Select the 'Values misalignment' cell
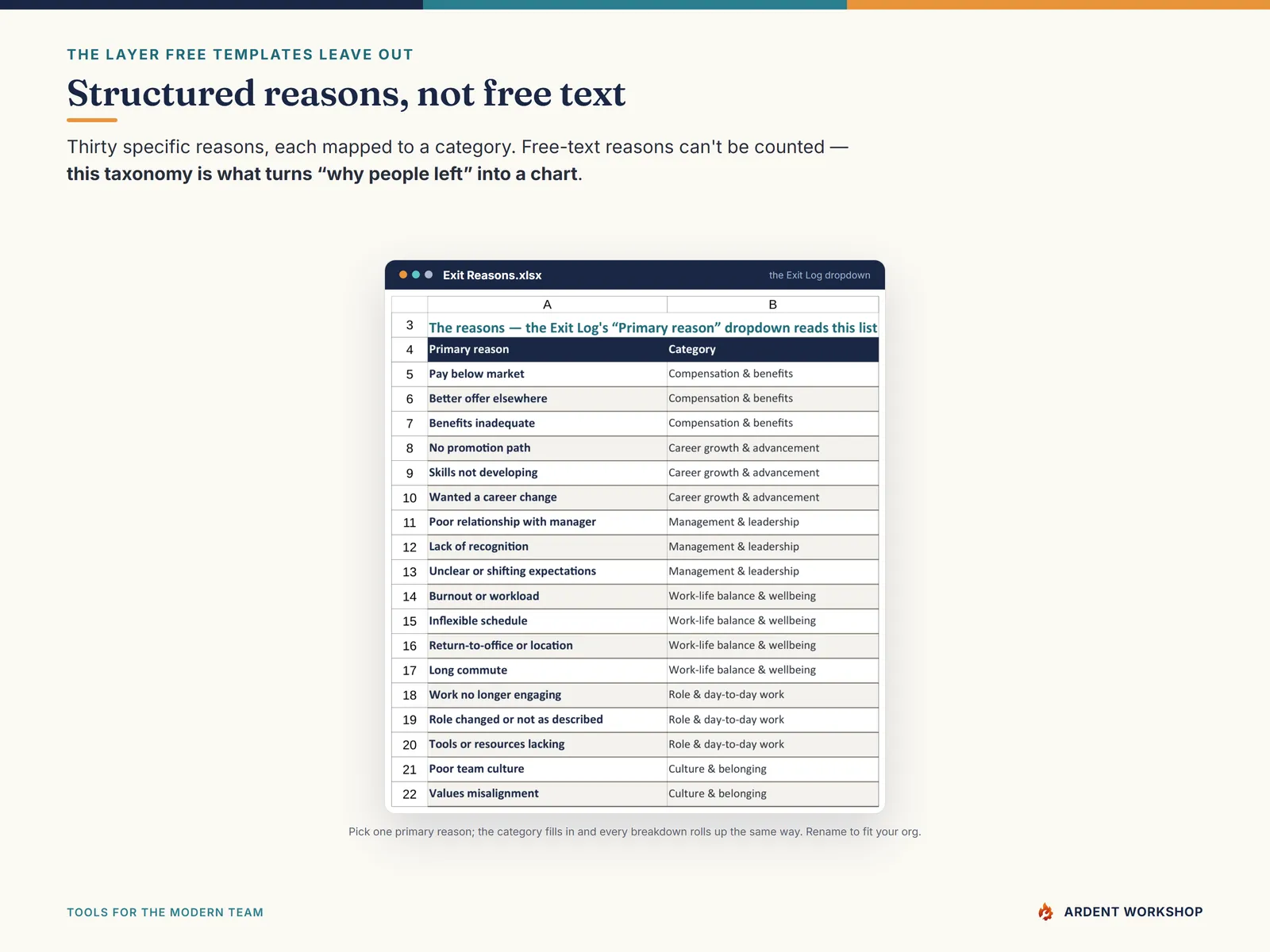The image size is (1270, 952). coord(547,793)
